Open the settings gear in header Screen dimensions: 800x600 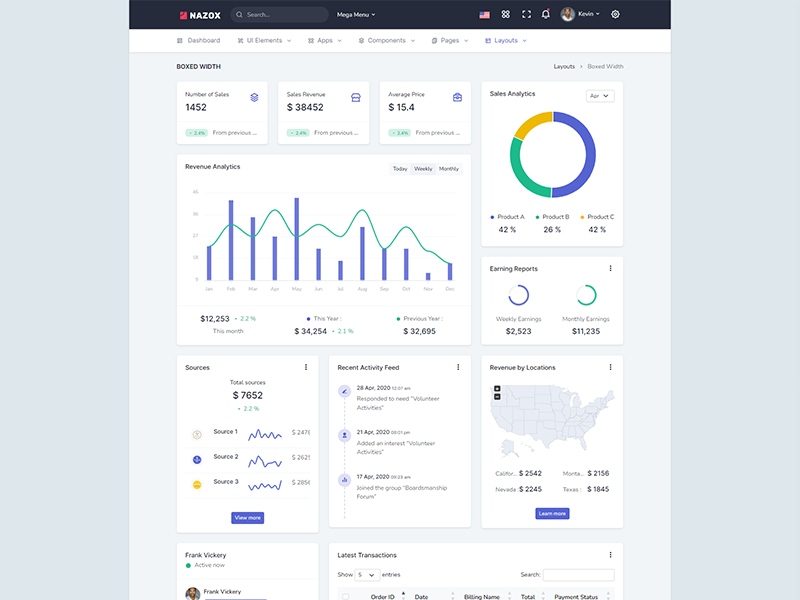(x=615, y=15)
